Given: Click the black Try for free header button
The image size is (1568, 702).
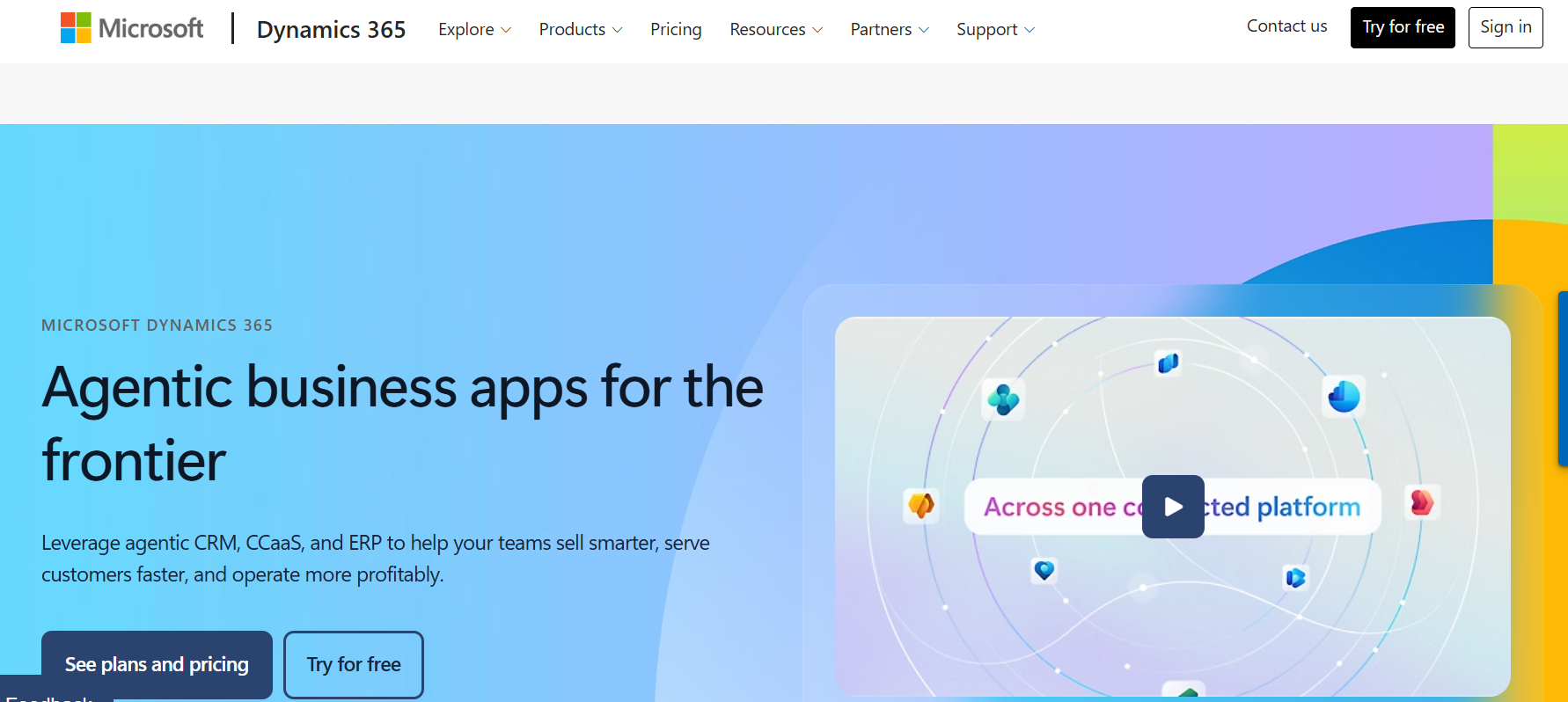Looking at the screenshot, I should [1403, 27].
